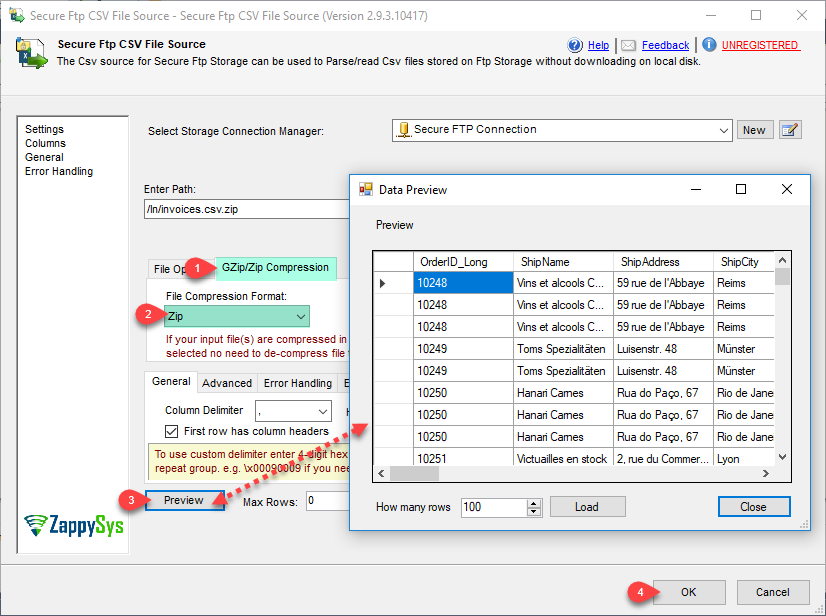826x616 pixels.
Task: Click the ShipAddress column header
Action: click(664, 262)
